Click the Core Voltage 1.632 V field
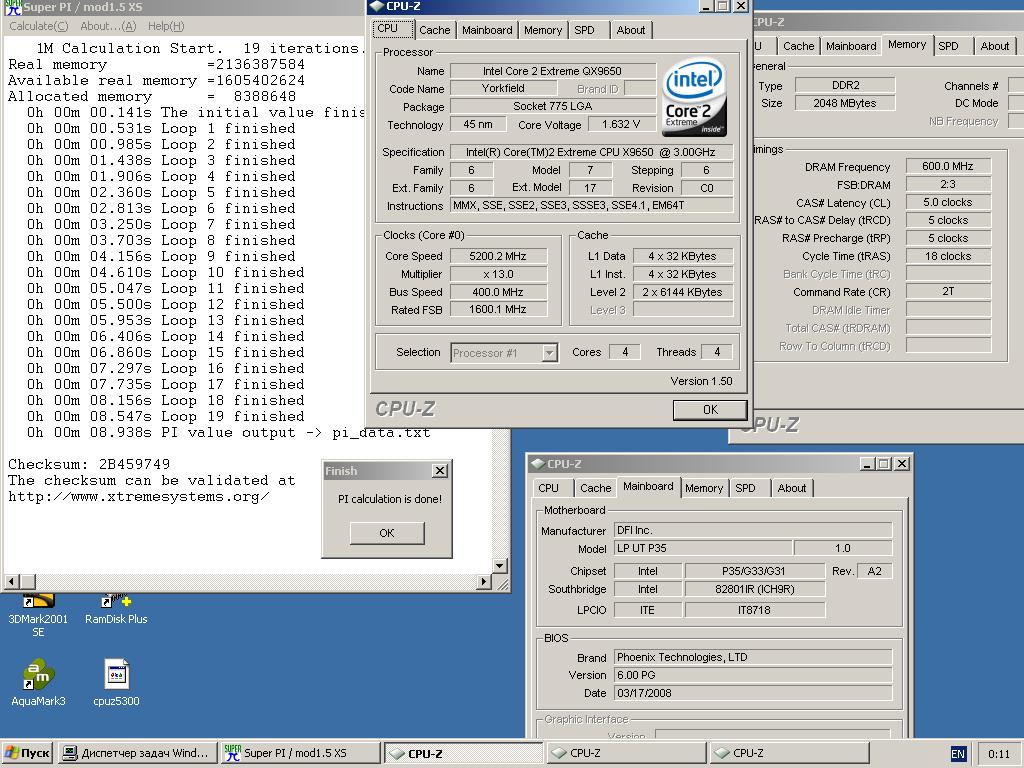 621,124
